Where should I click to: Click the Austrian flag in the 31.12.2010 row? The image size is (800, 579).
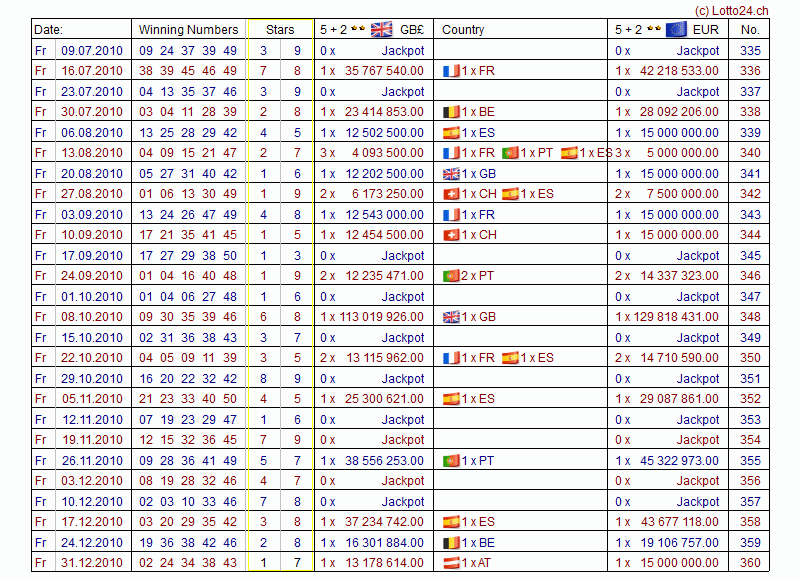point(450,563)
